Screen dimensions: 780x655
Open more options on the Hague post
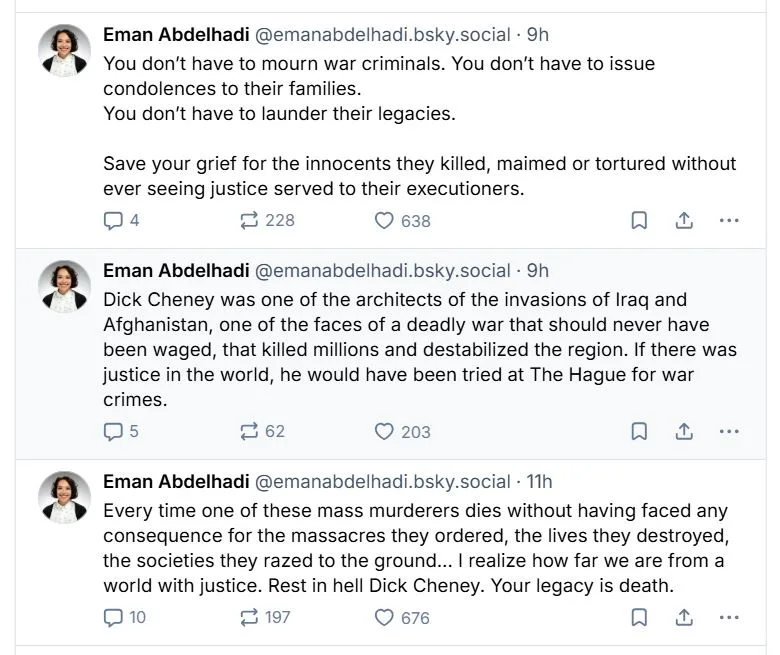coord(730,431)
